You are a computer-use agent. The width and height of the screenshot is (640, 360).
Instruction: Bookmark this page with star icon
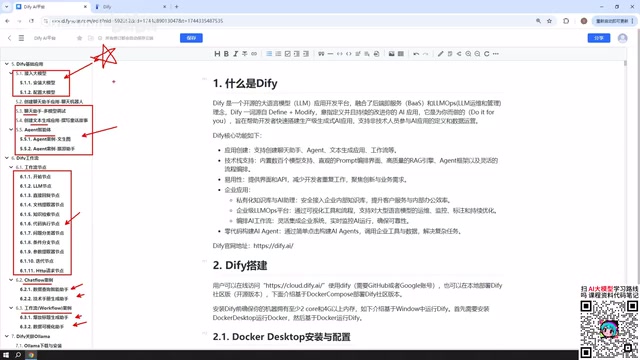tap(549, 21)
